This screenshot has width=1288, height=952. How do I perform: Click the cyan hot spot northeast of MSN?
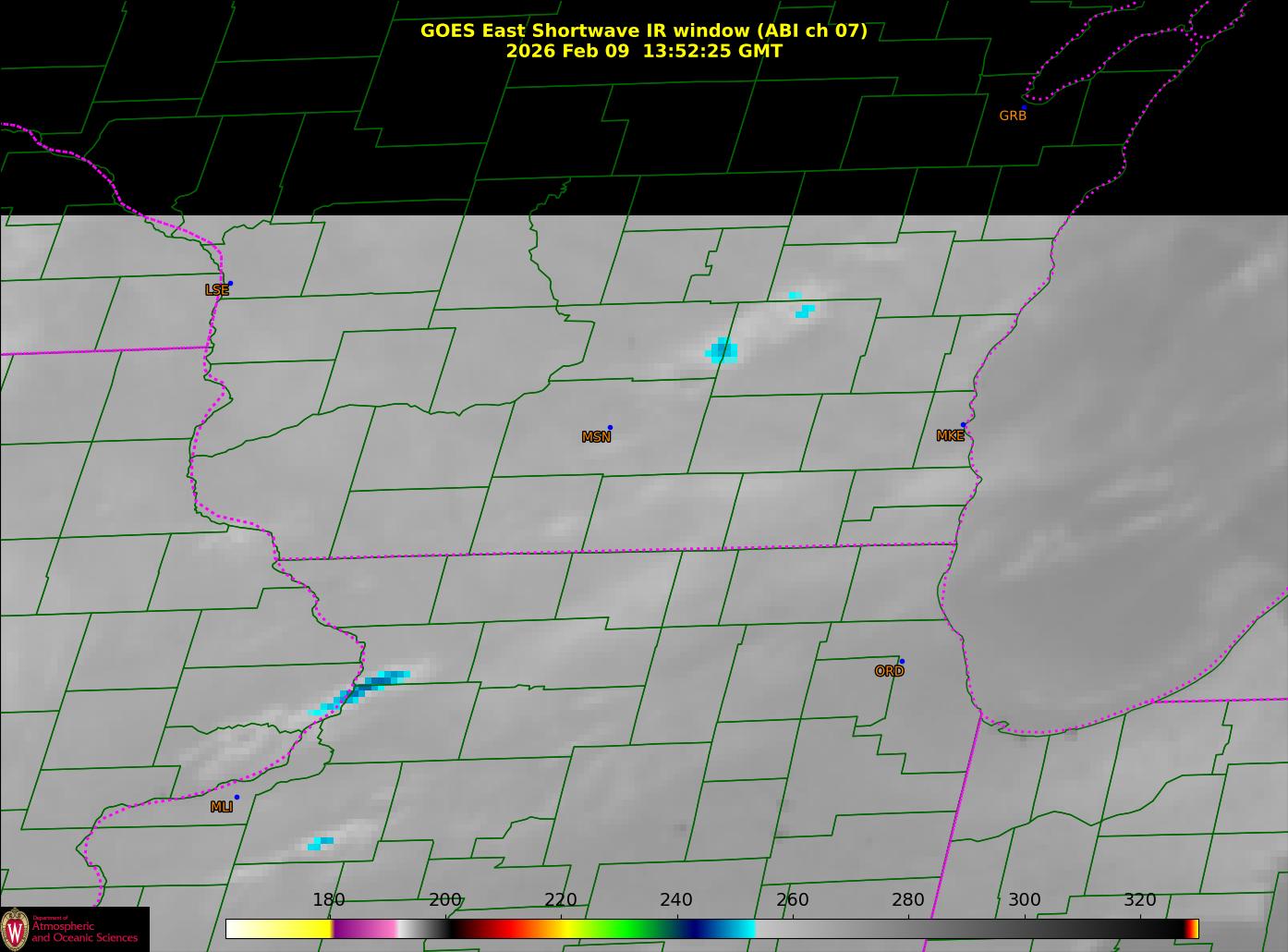click(x=722, y=350)
